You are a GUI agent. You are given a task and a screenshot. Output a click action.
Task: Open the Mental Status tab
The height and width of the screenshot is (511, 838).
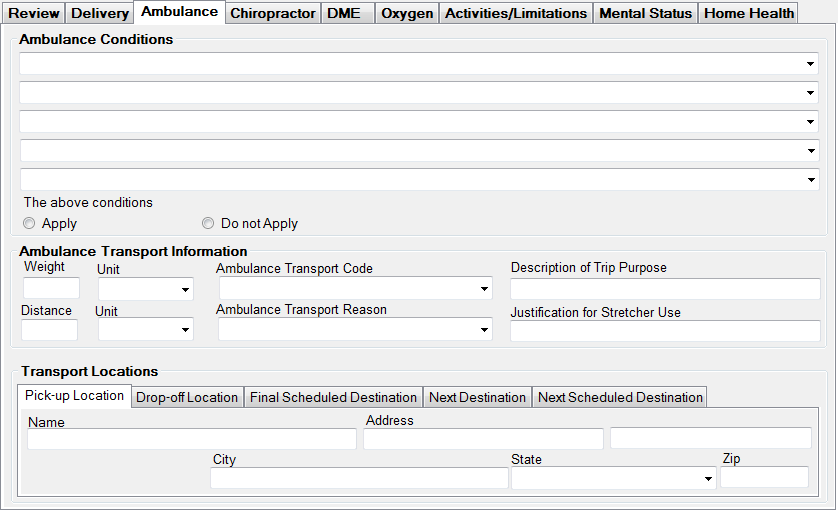coord(645,13)
